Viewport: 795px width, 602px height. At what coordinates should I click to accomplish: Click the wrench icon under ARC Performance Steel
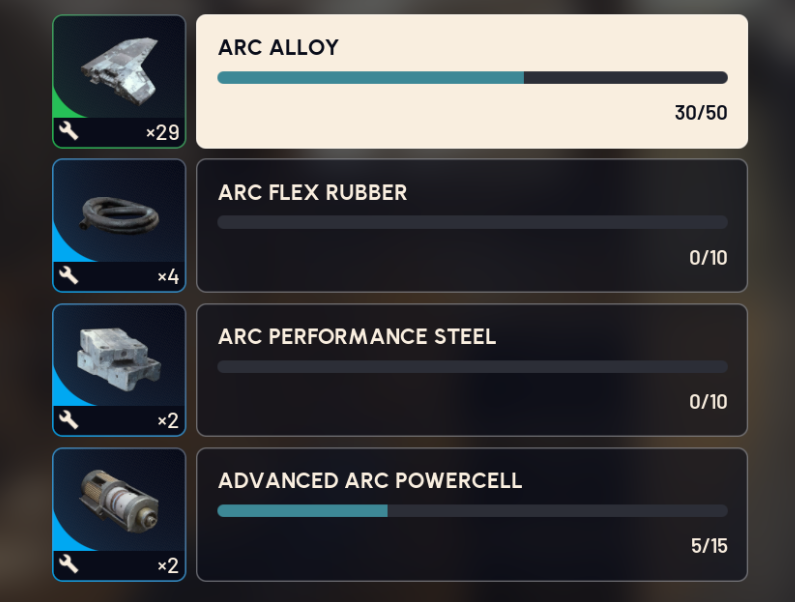pos(69,420)
